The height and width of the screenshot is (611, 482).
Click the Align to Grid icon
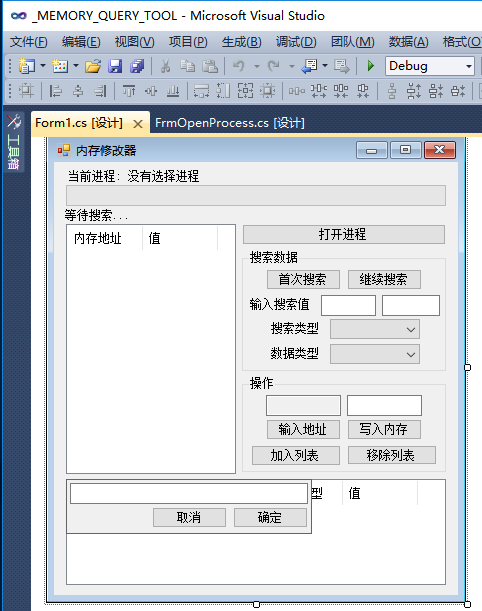pyautogui.click(x=26, y=91)
